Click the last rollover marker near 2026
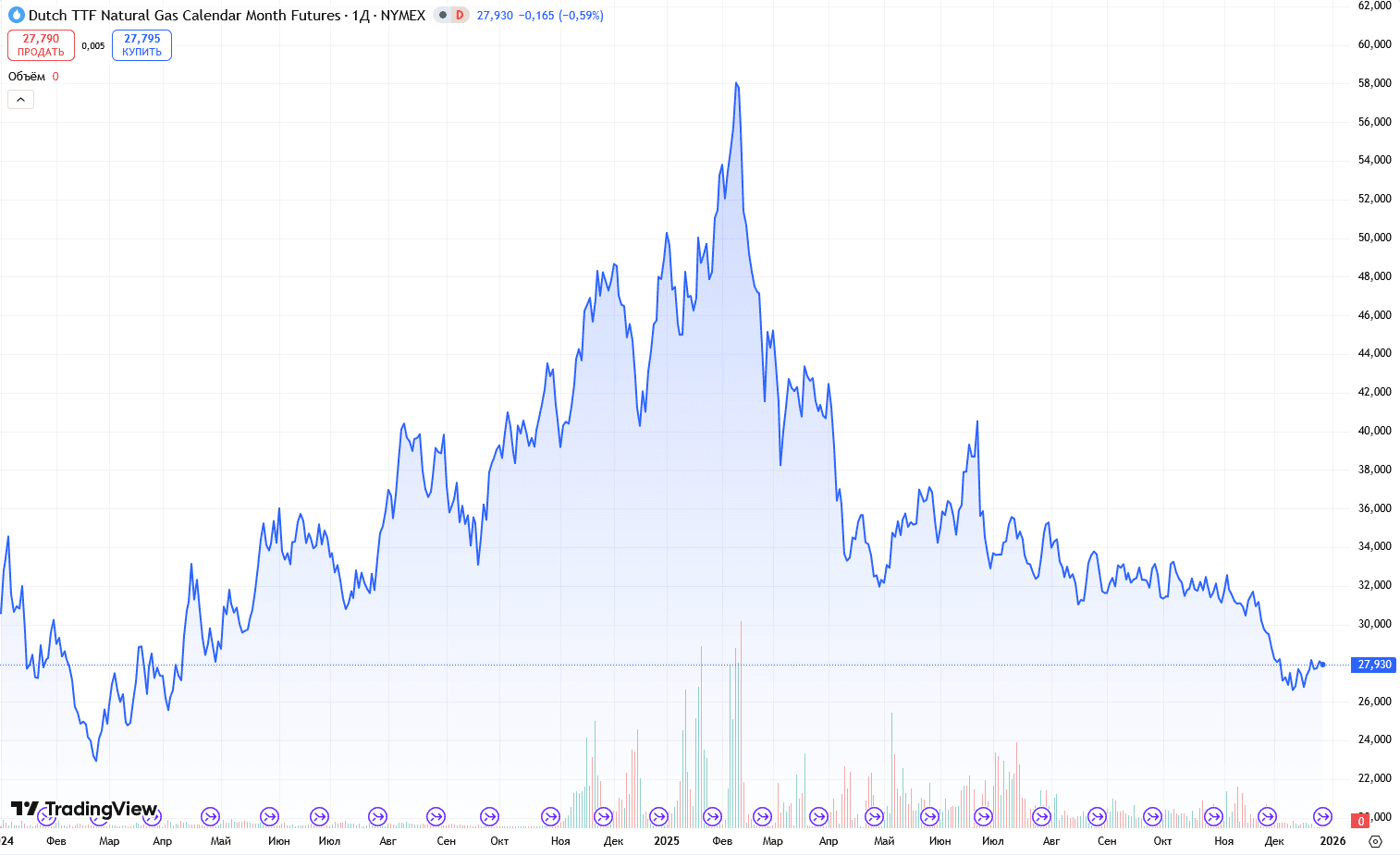1400x855 pixels. tap(1323, 816)
